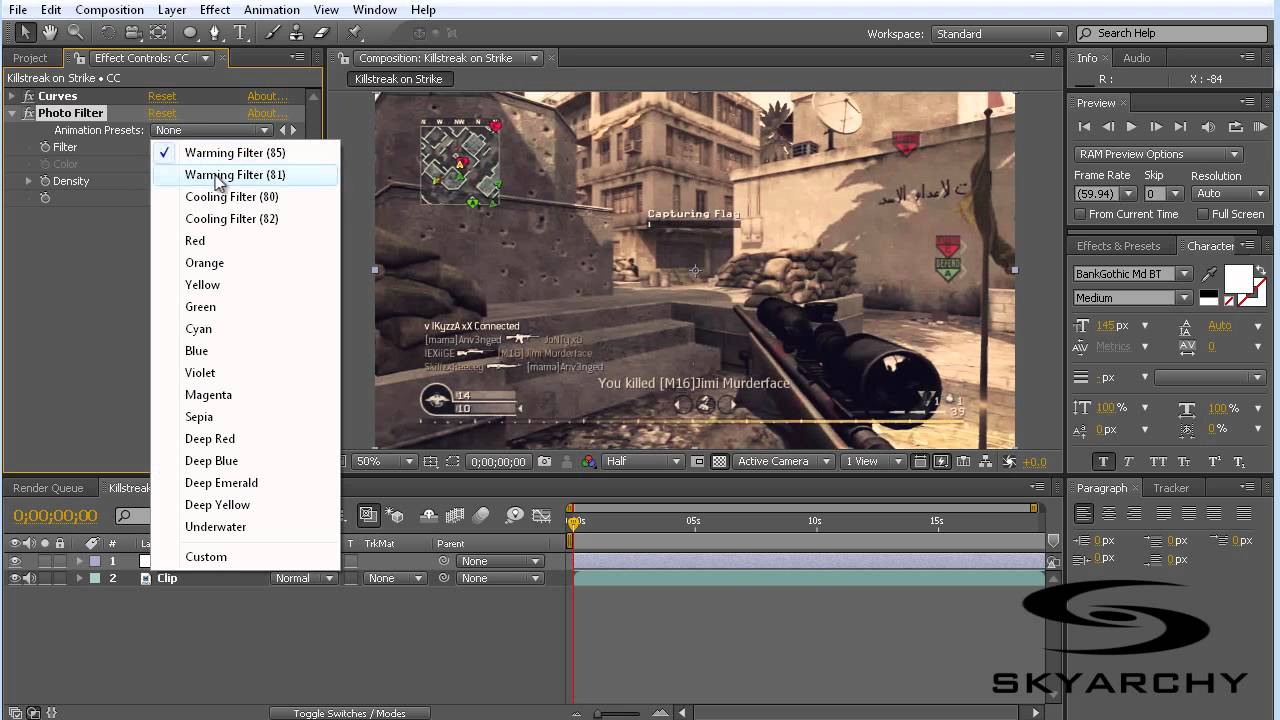Viewport: 1280px width, 720px height.
Task: Select the Clone Stamp tool
Action: pyautogui.click(x=297, y=33)
